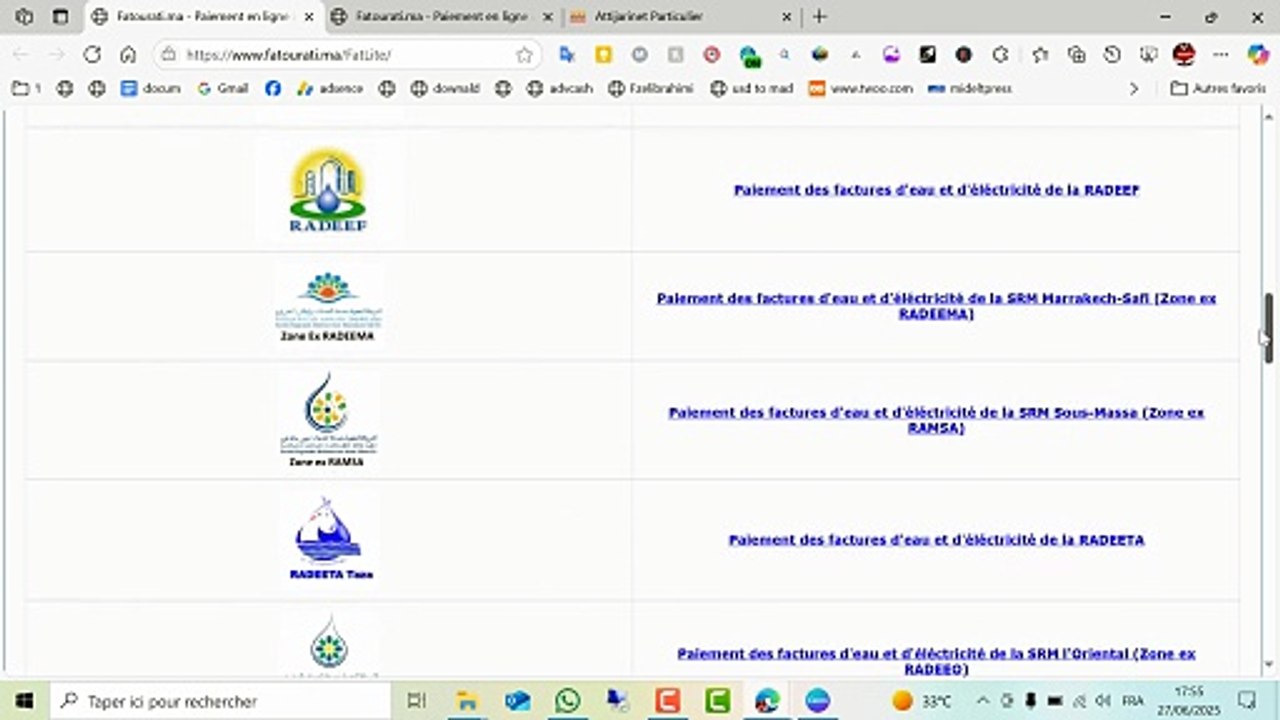Click the RADEEF logo image
Image resolution: width=1280 pixels, height=720 pixels.
click(328, 190)
